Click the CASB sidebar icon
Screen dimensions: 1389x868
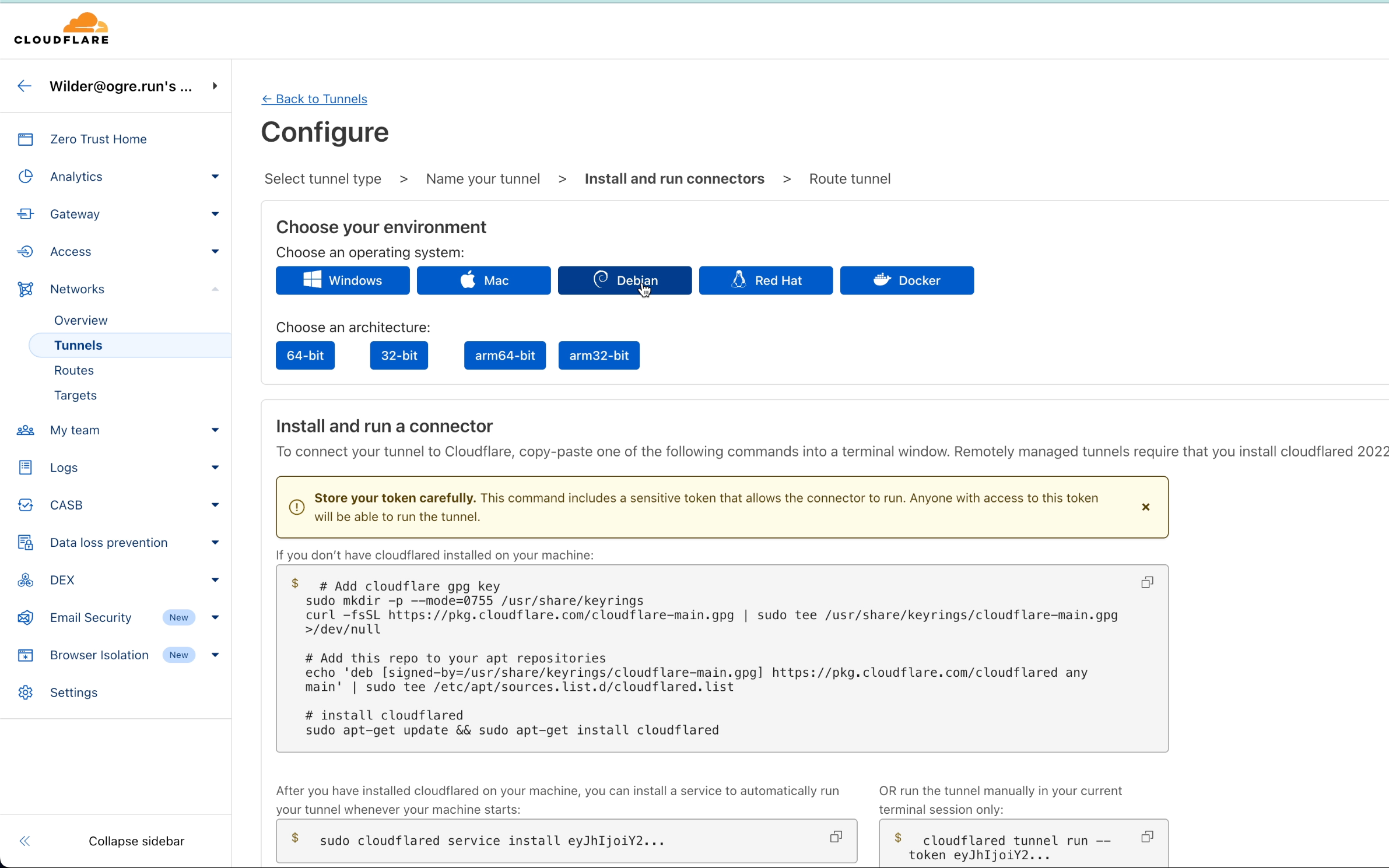tap(25, 505)
